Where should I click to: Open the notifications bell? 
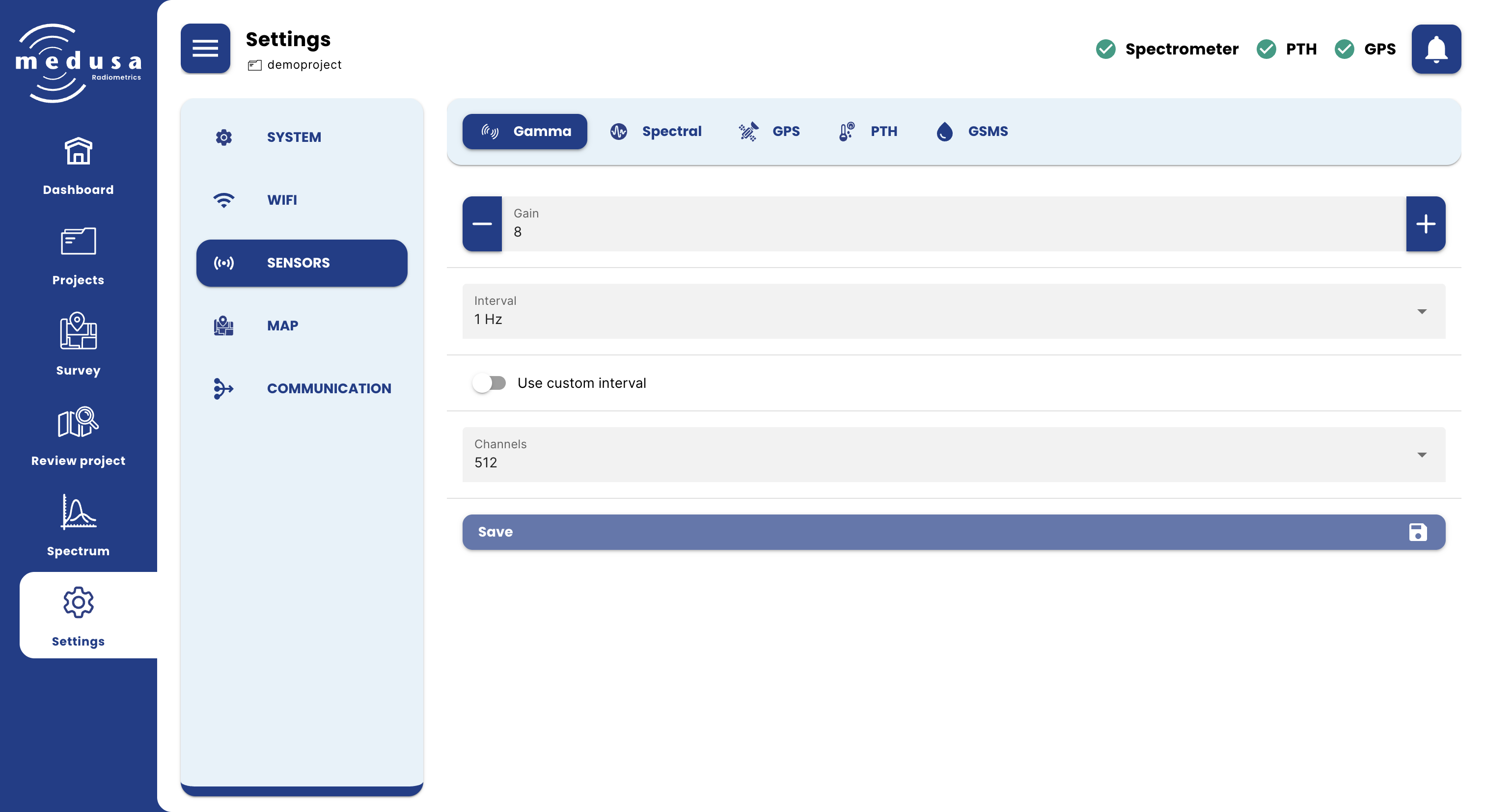pyautogui.click(x=1436, y=49)
